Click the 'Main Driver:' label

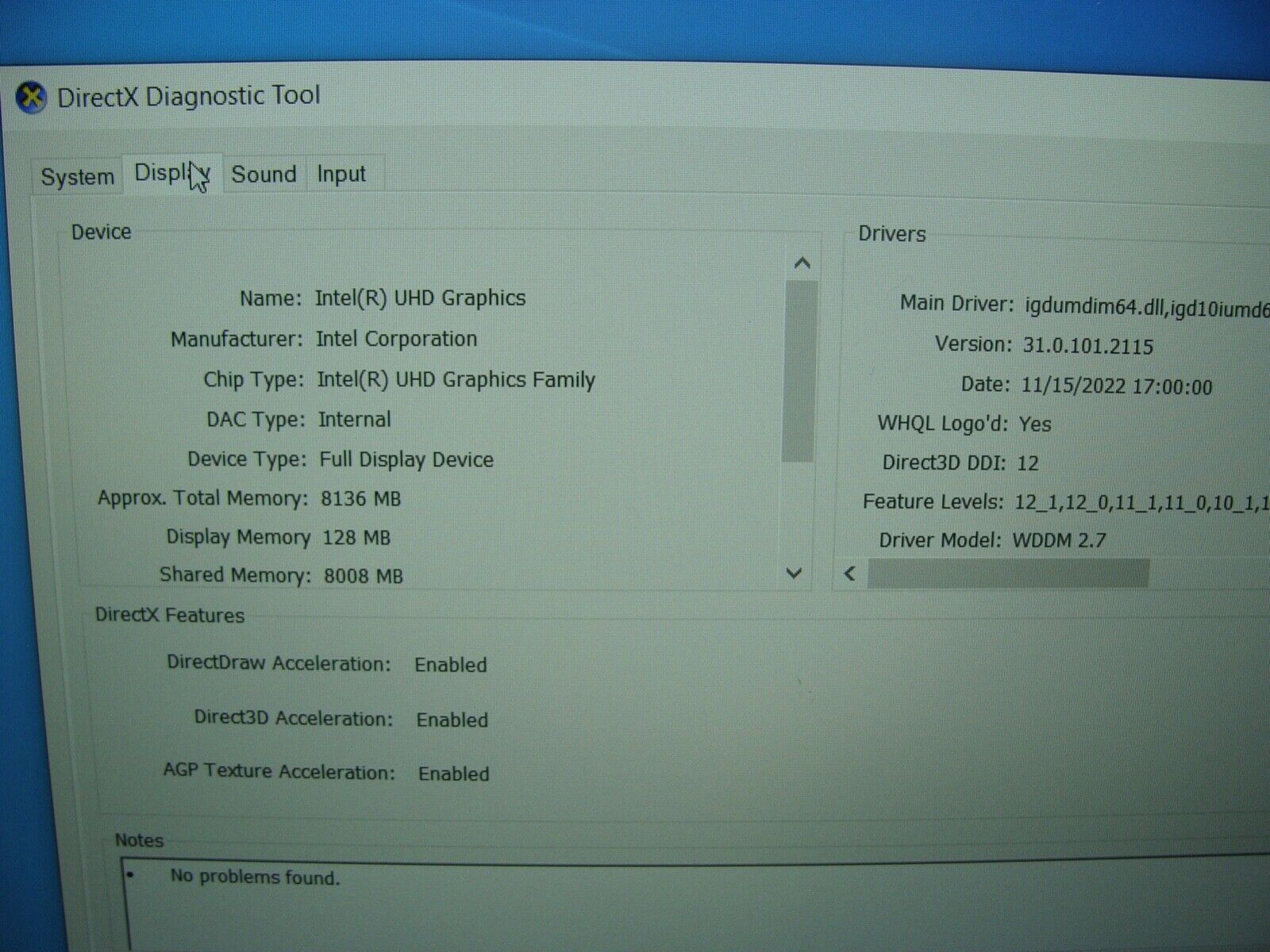click(x=956, y=303)
